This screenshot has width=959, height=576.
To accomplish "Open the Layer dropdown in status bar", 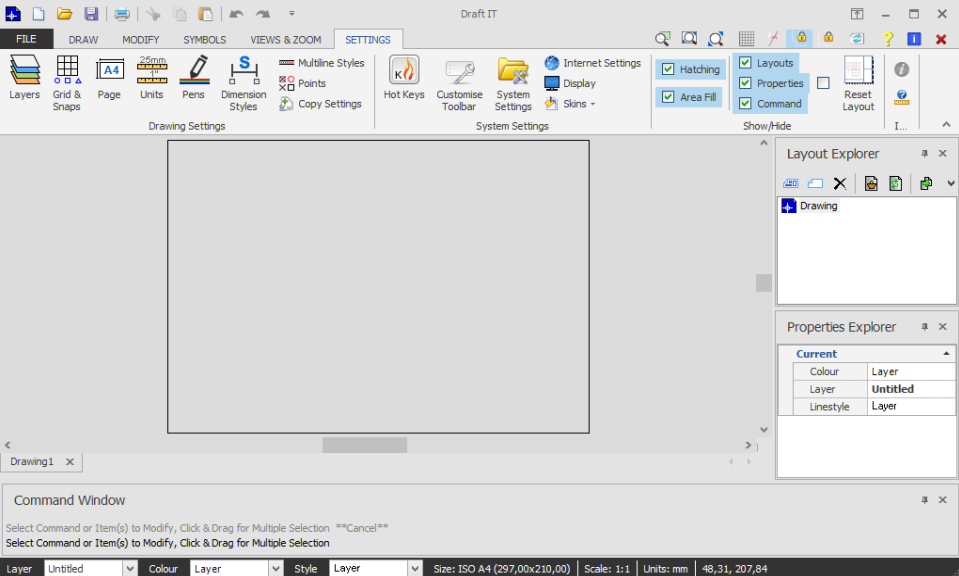I will (x=130, y=569).
